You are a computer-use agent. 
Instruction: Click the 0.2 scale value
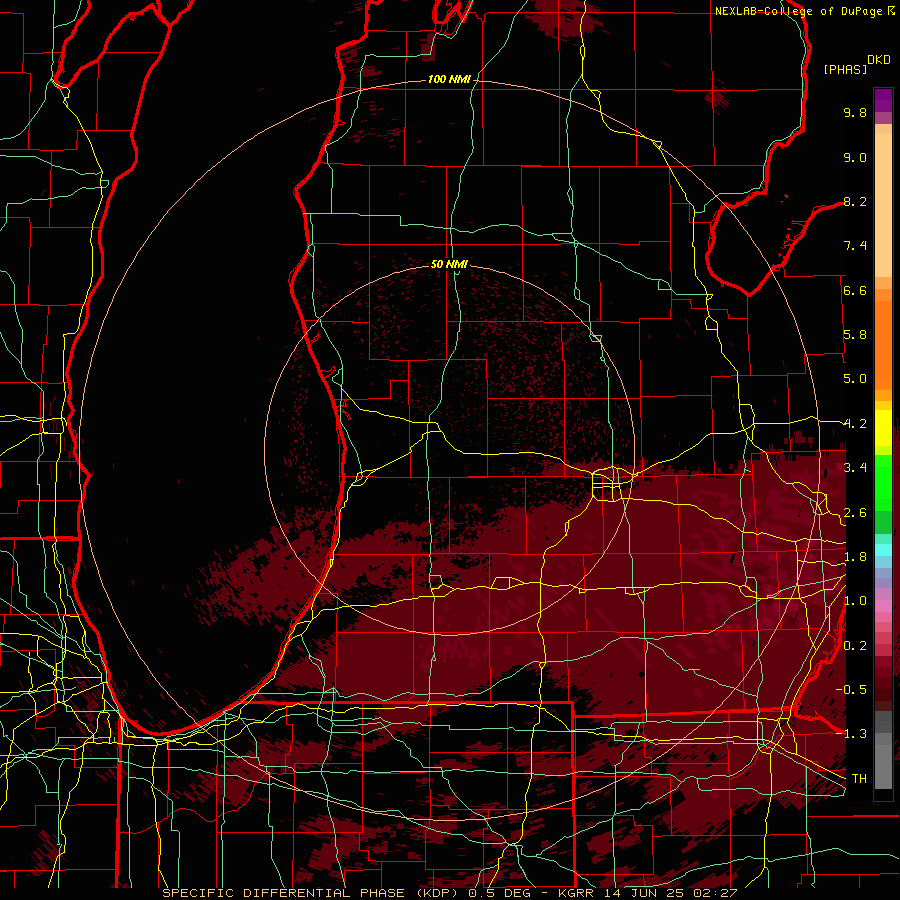pyautogui.click(x=855, y=646)
